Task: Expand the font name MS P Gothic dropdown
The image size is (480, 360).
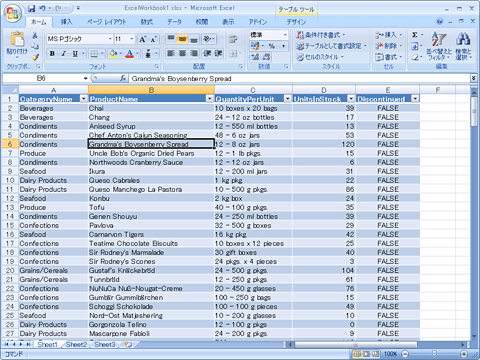Action: (x=110, y=39)
